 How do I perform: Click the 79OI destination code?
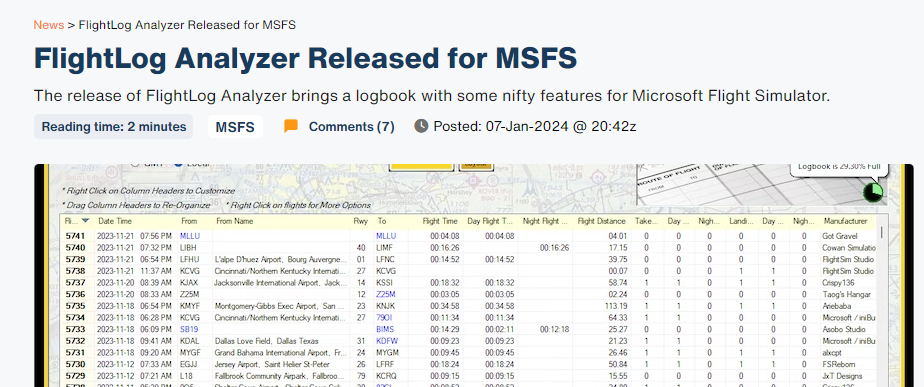click(385, 317)
